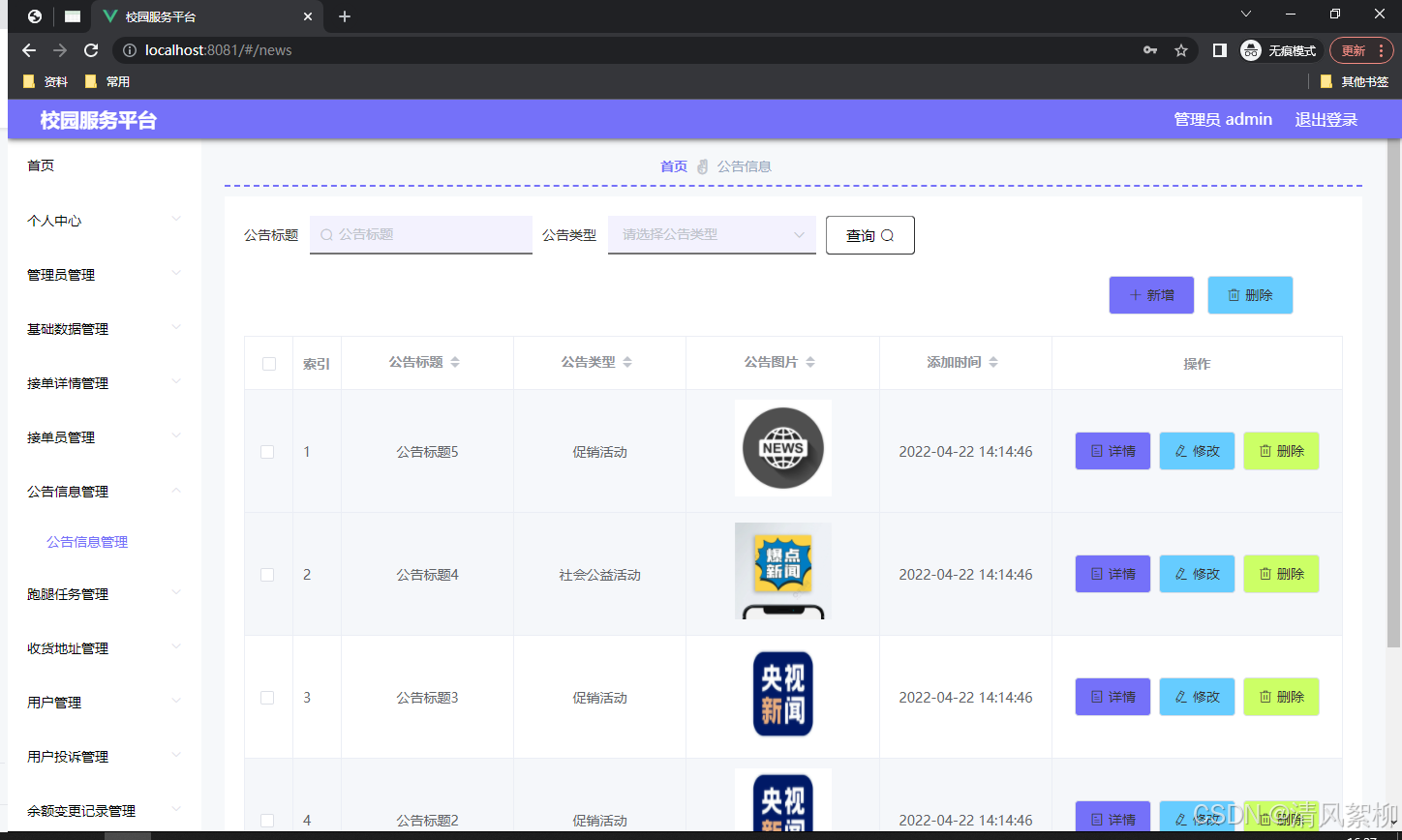Expand 用户投诉管理 sidebar menu
The width and height of the screenshot is (1402, 840).
click(105, 757)
